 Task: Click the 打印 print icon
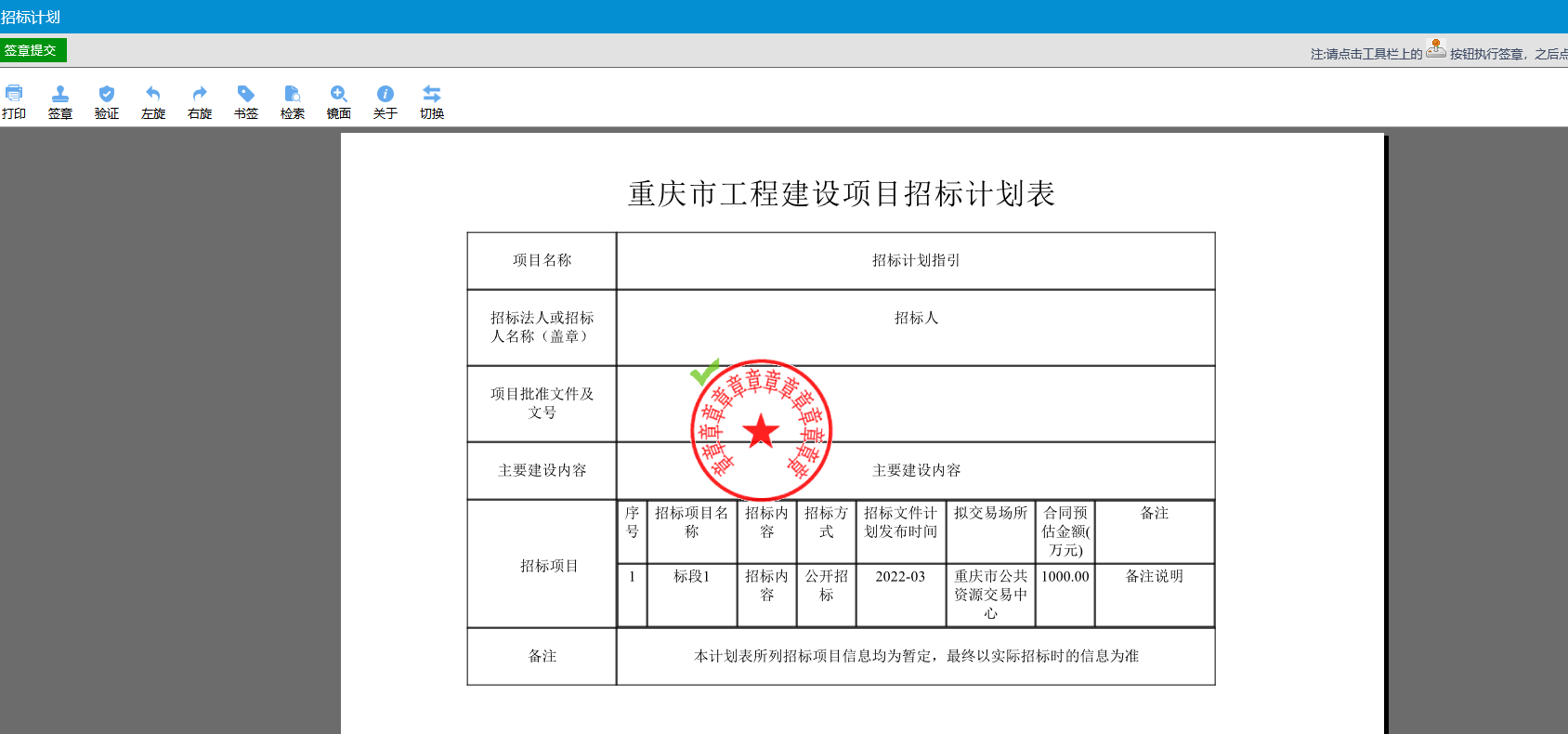point(14,94)
